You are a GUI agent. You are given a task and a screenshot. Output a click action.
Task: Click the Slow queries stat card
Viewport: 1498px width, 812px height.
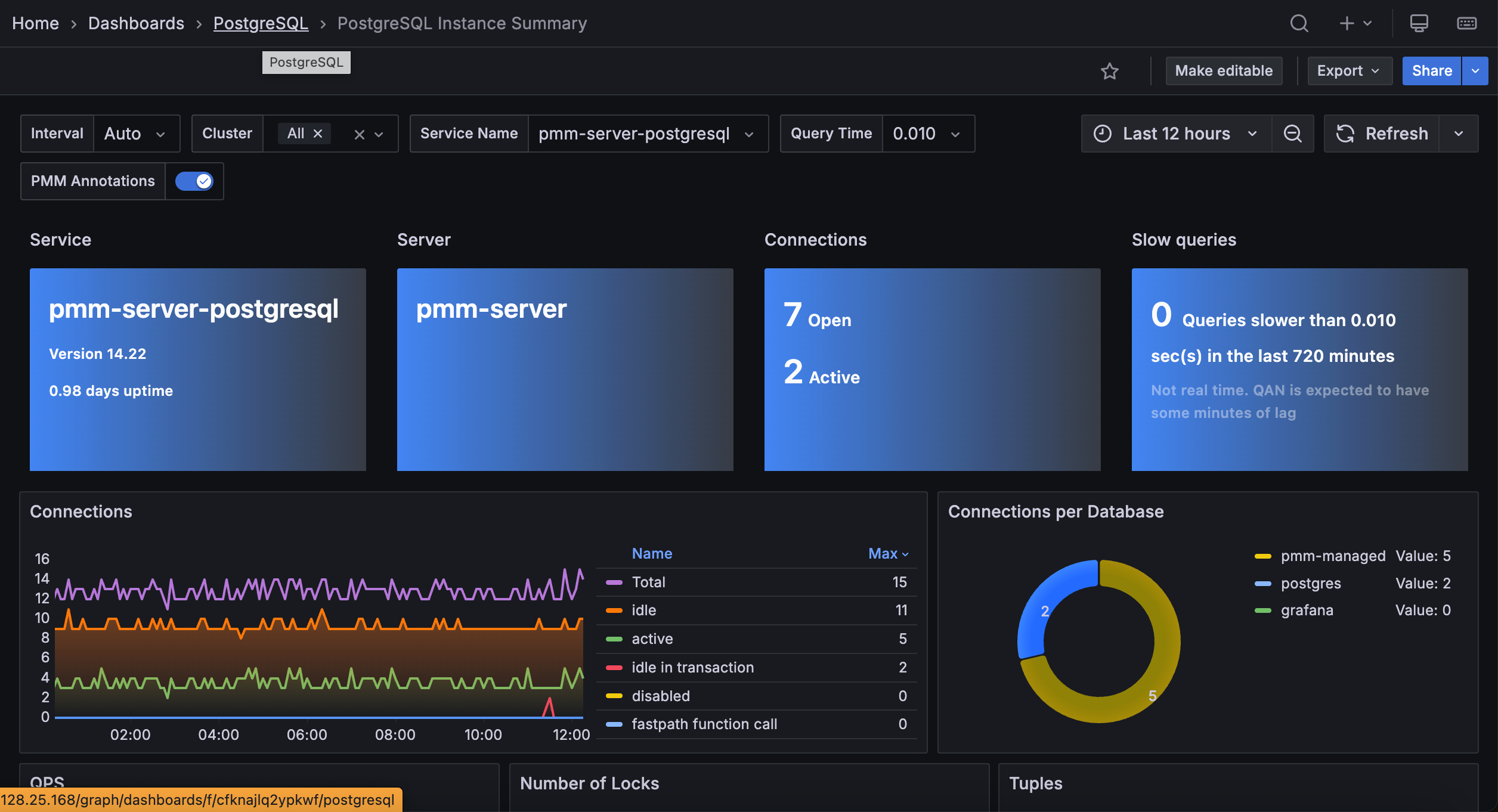click(x=1300, y=370)
